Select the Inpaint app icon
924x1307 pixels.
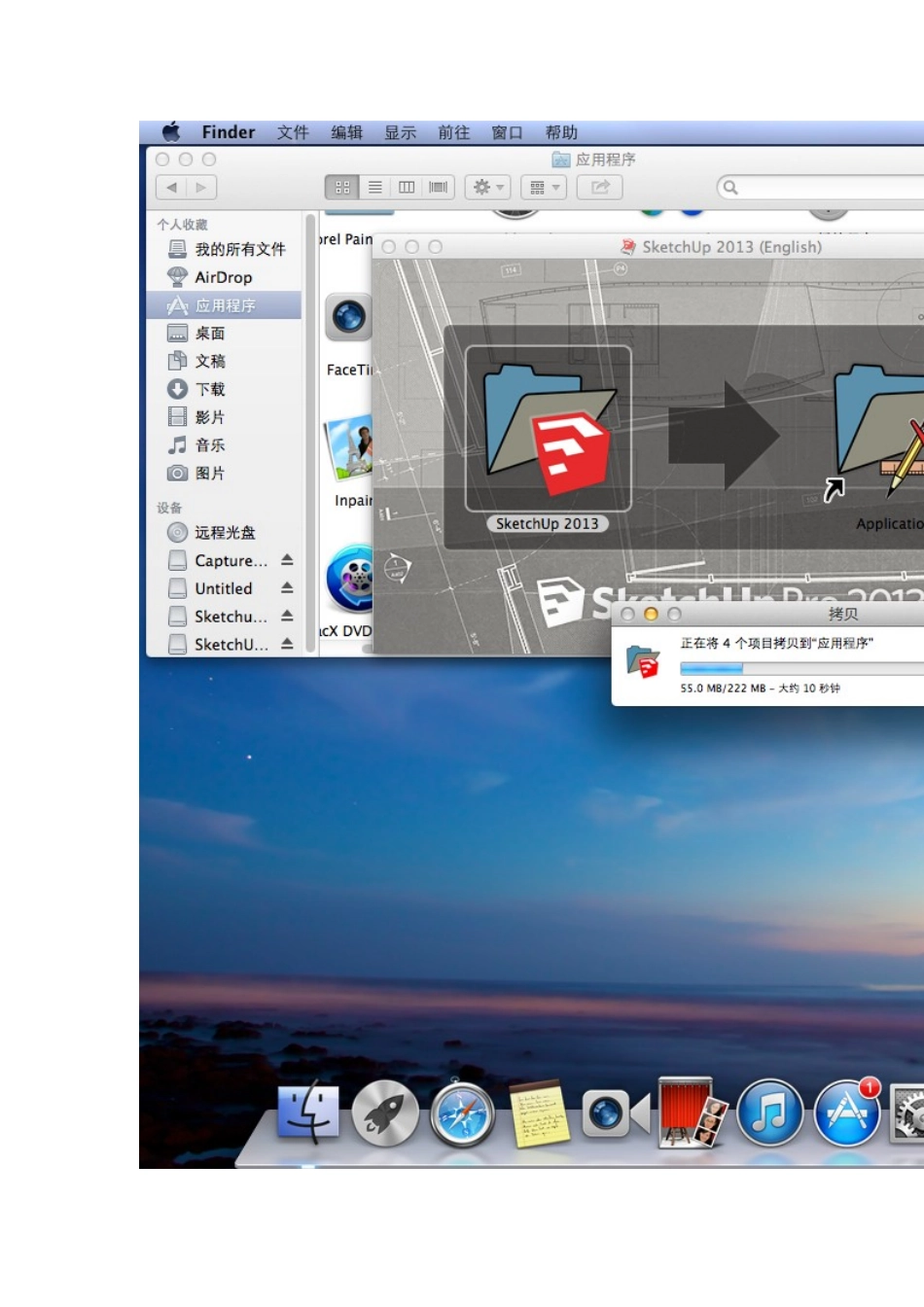tap(348, 448)
